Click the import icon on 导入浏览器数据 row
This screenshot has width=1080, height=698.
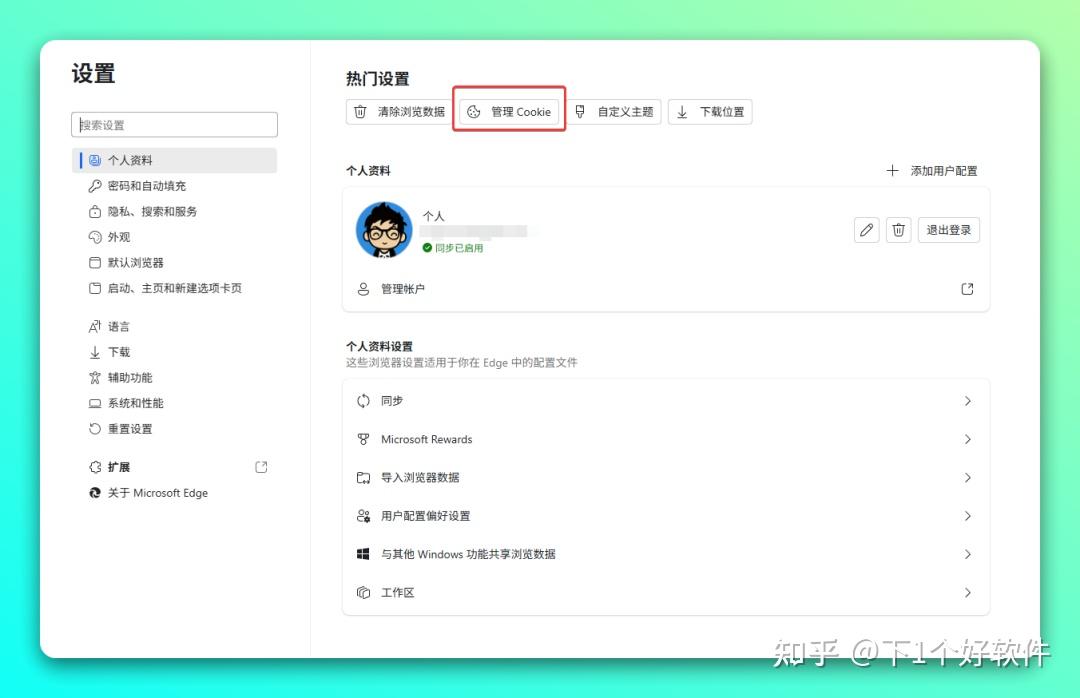click(362, 477)
